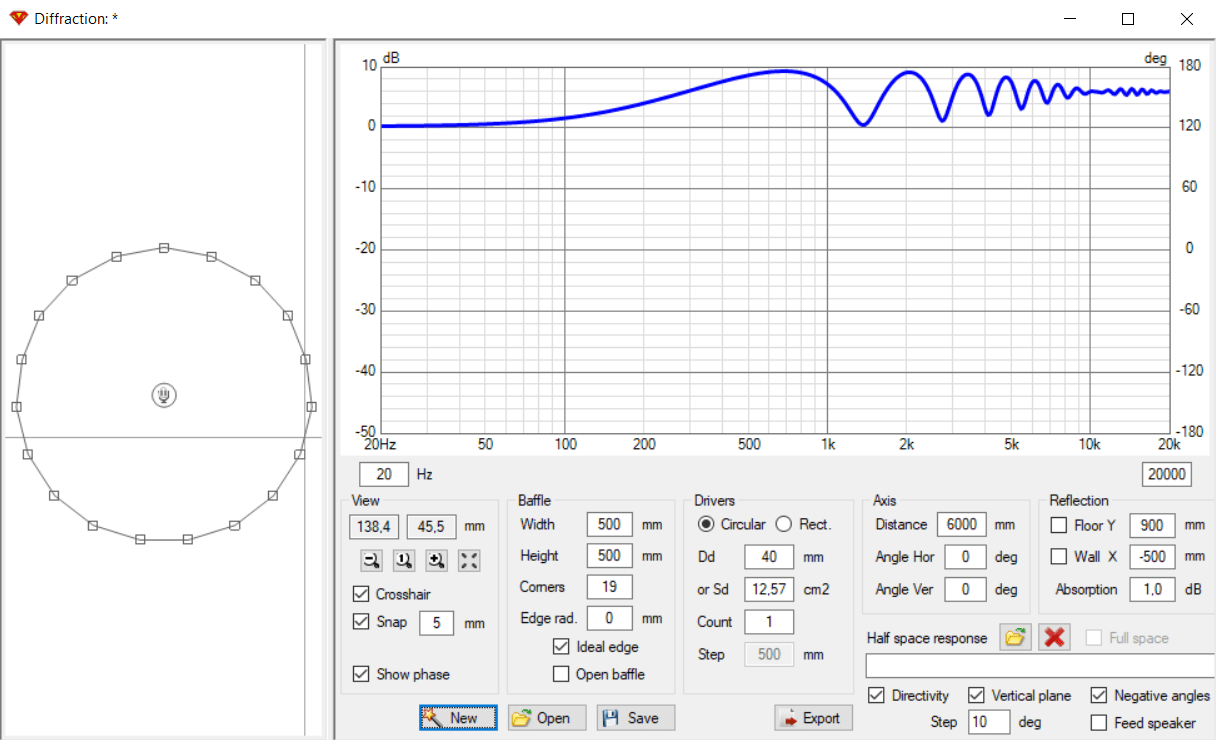1216x740 pixels.
Task: Click the Corners count field
Action: pos(609,587)
